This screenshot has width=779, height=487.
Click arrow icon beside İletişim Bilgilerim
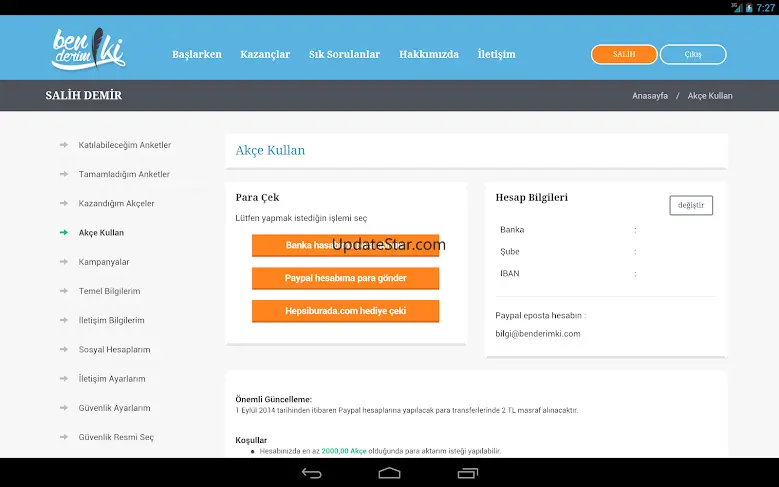[64, 320]
